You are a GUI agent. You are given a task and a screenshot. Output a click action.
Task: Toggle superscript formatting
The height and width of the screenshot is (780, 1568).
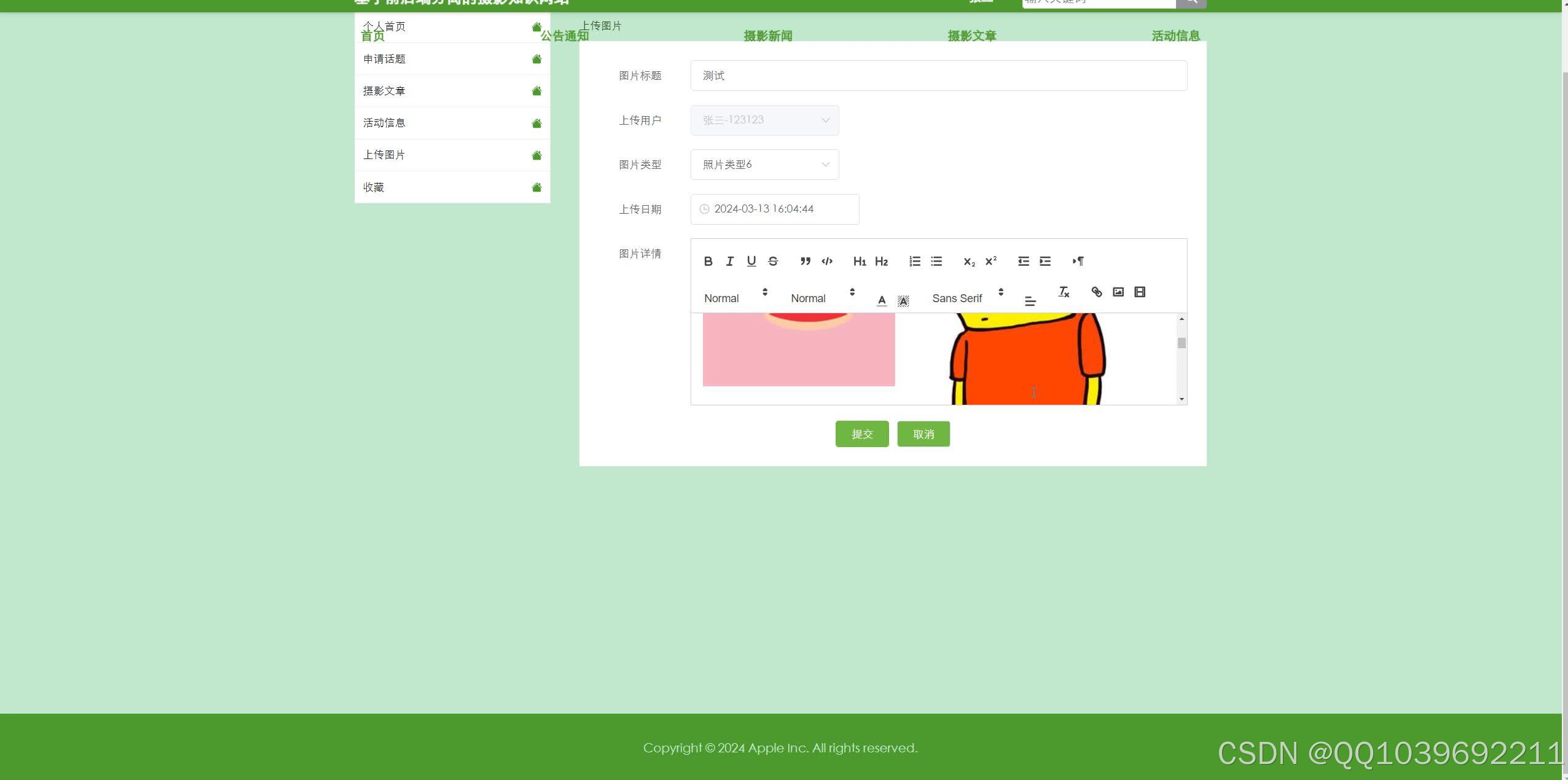click(x=990, y=261)
